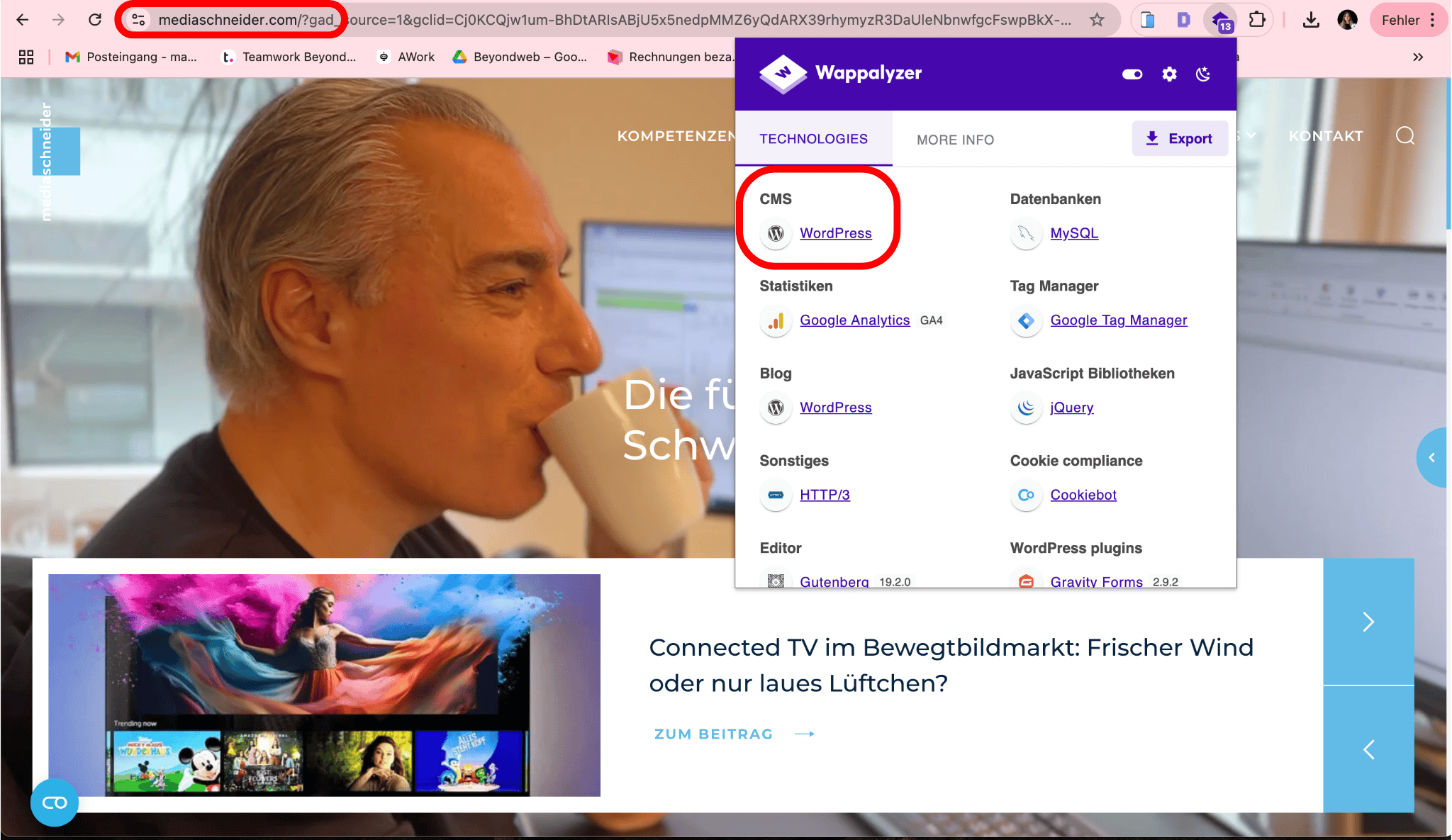Open the Gutenberg editor link
The width and height of the screenshot is (1452, 840).
834,581
